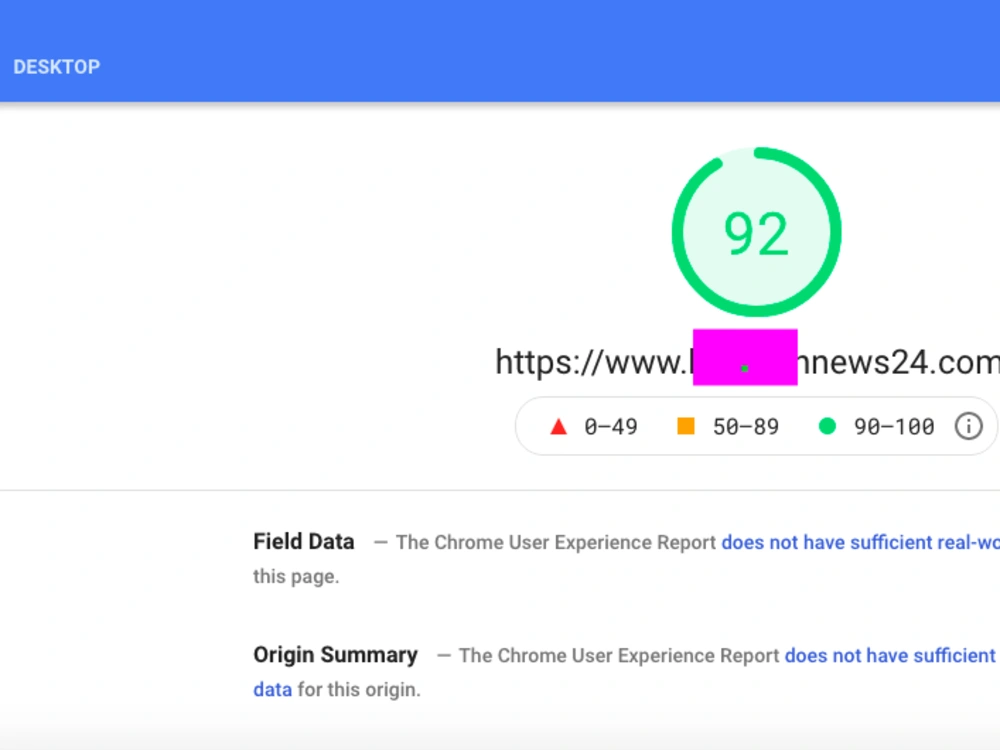Open the analyzed page URL text
This screenshot has width=1000, height=750.
click(747, 362)
